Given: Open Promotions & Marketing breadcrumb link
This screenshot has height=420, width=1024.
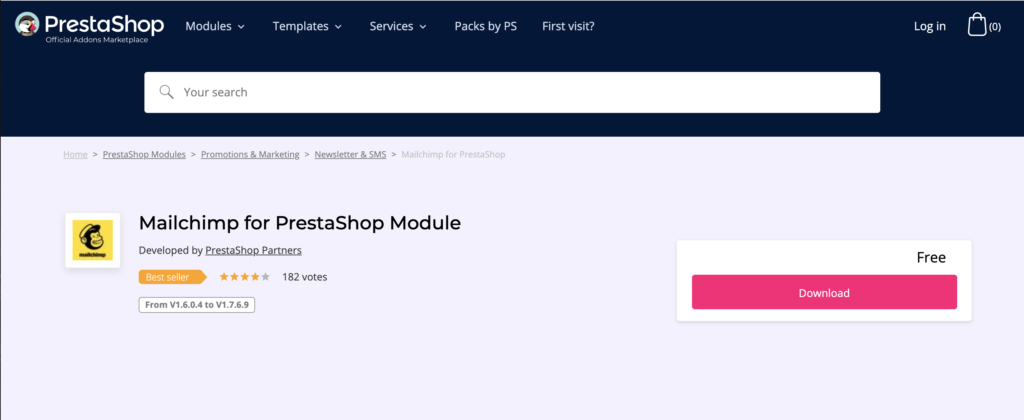Looking at the screenshot, I should point(250,155).
